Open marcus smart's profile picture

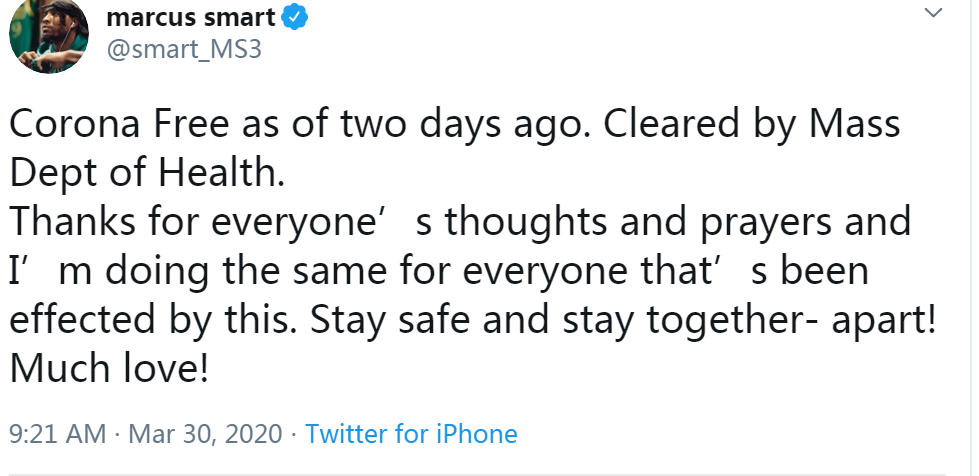pyautogui.click(x=49, y=34)
